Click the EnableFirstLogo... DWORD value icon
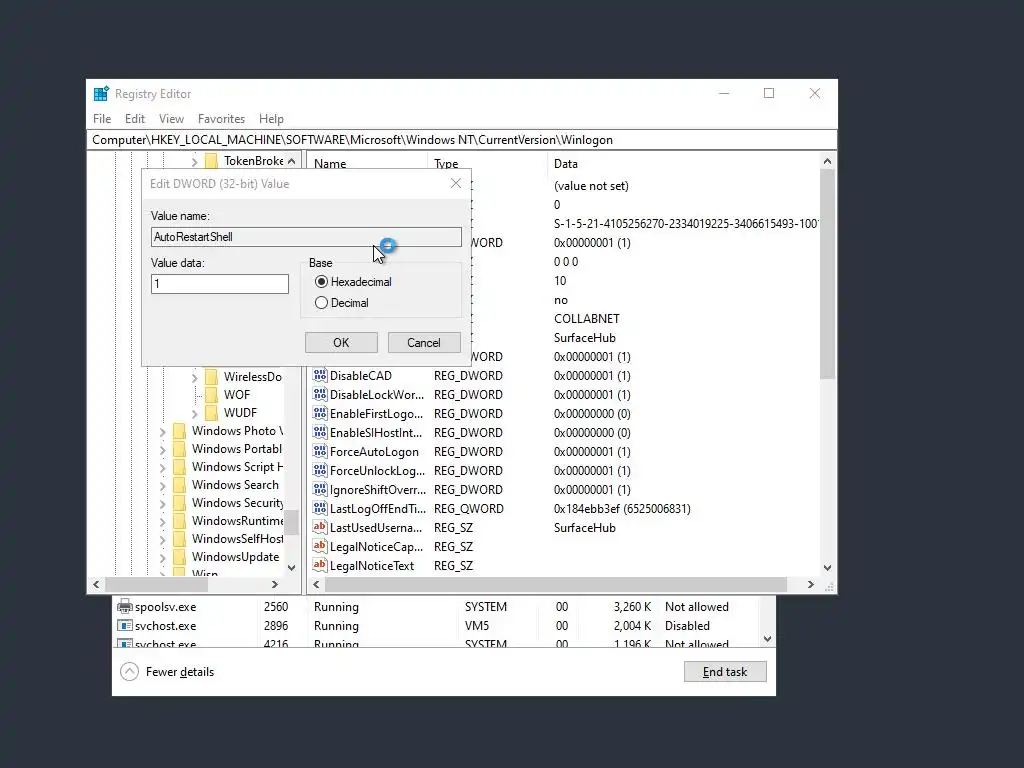The width and height of the screenshot is (1024, 768). click(319, 413)
